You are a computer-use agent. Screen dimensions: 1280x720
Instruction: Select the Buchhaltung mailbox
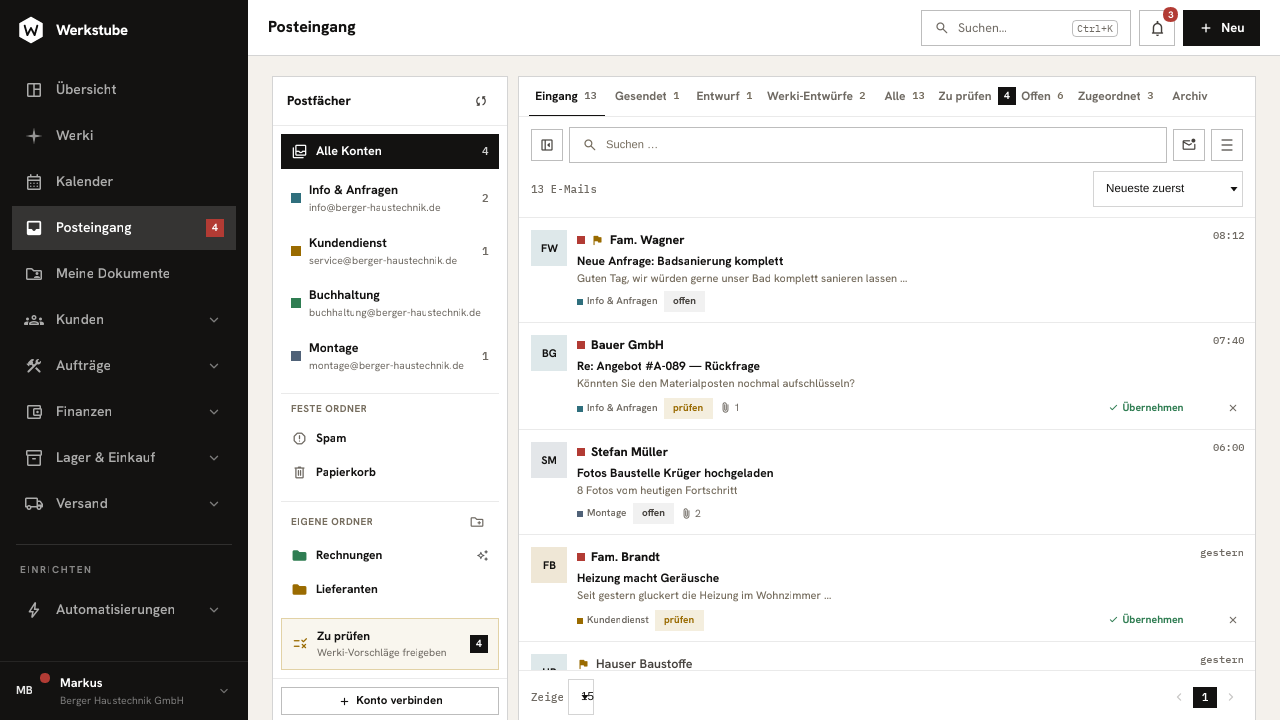390,303
